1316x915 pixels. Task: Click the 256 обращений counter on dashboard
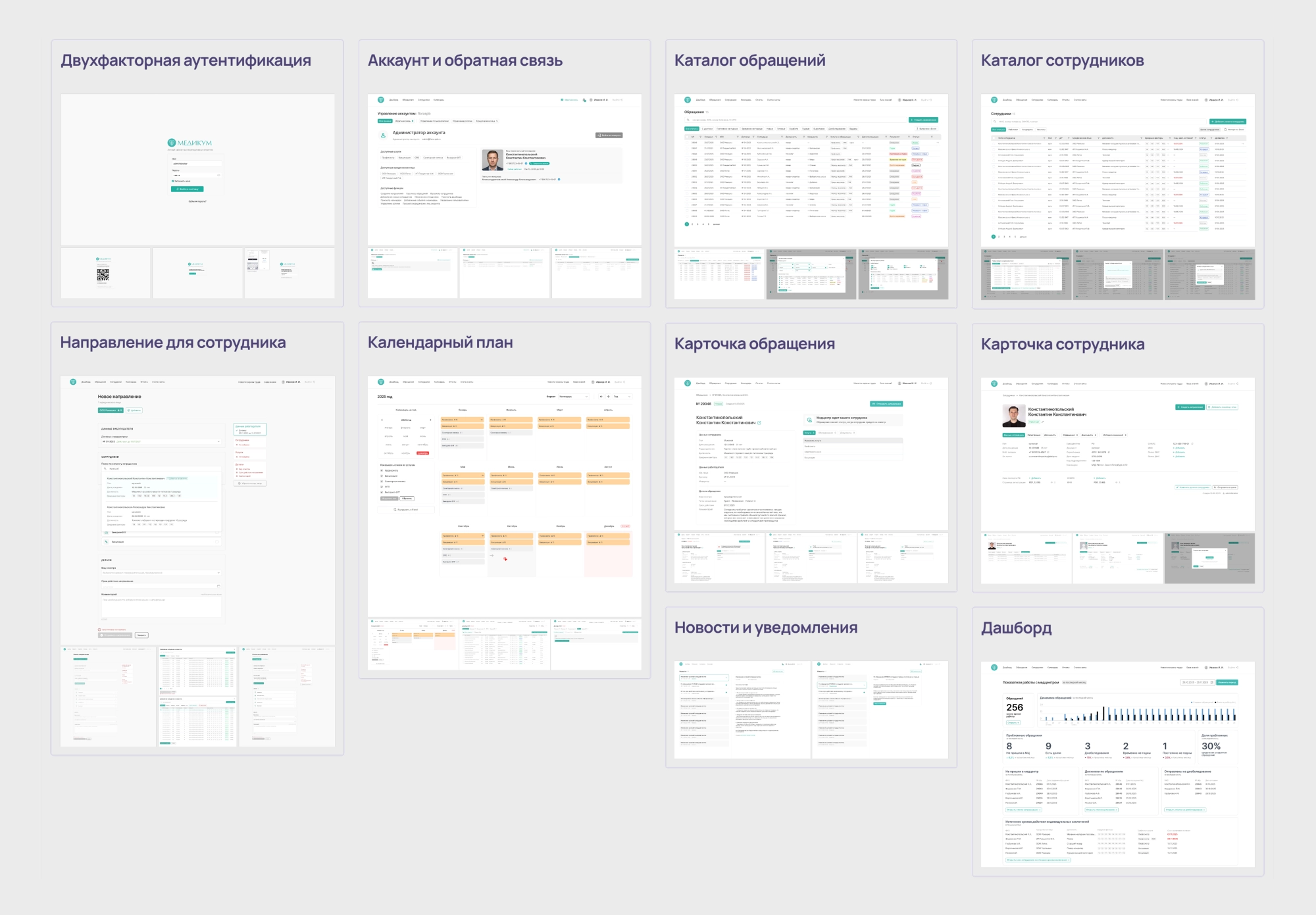1015,708
